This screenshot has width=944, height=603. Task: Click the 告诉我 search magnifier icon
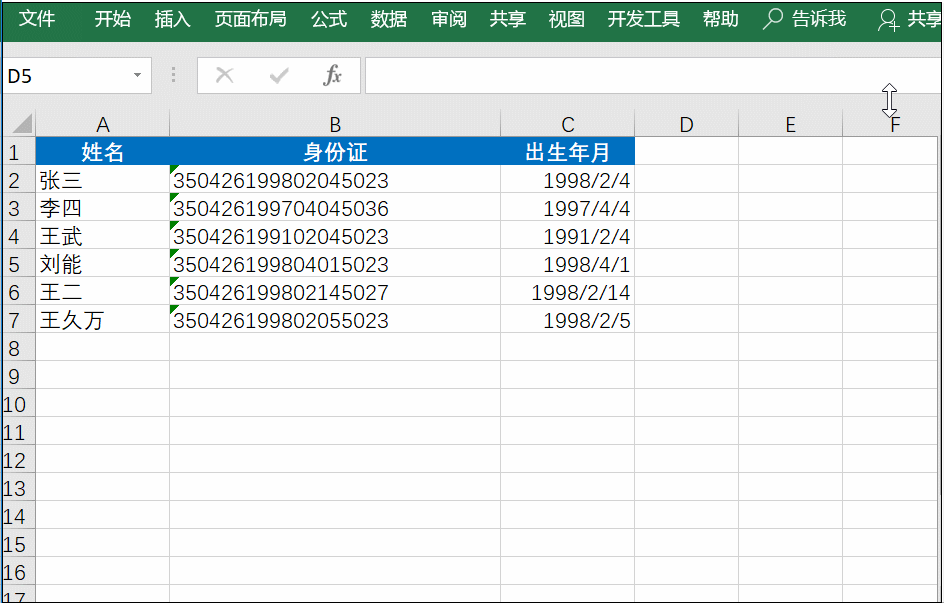tap(772, 19)
